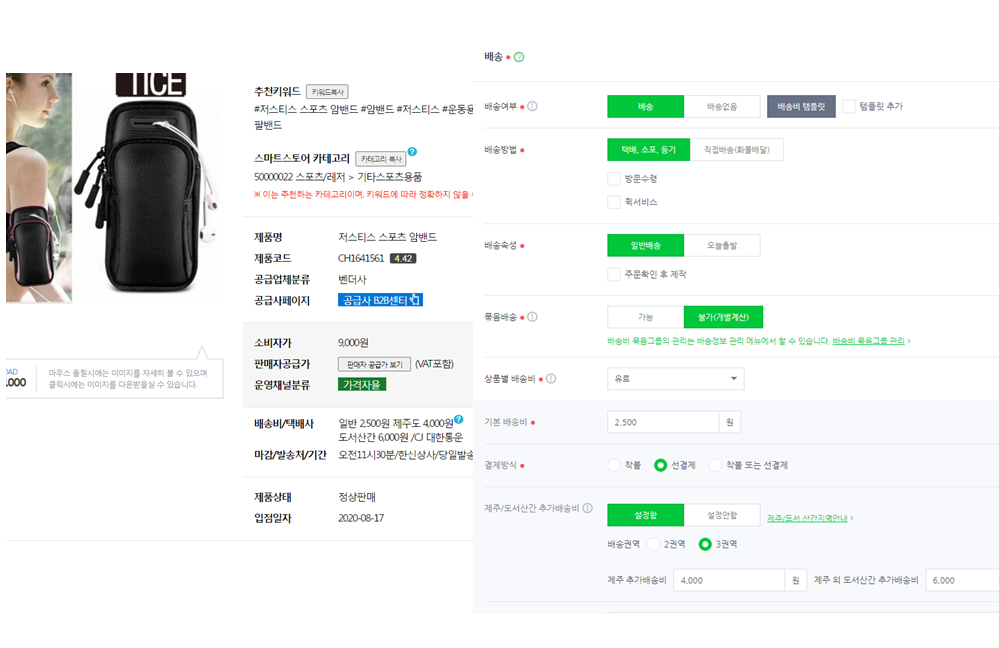Click 제주 외 도서산간 추가배송비 input field
This screenshot has height=648, width=999.
[x=962, y=580]
